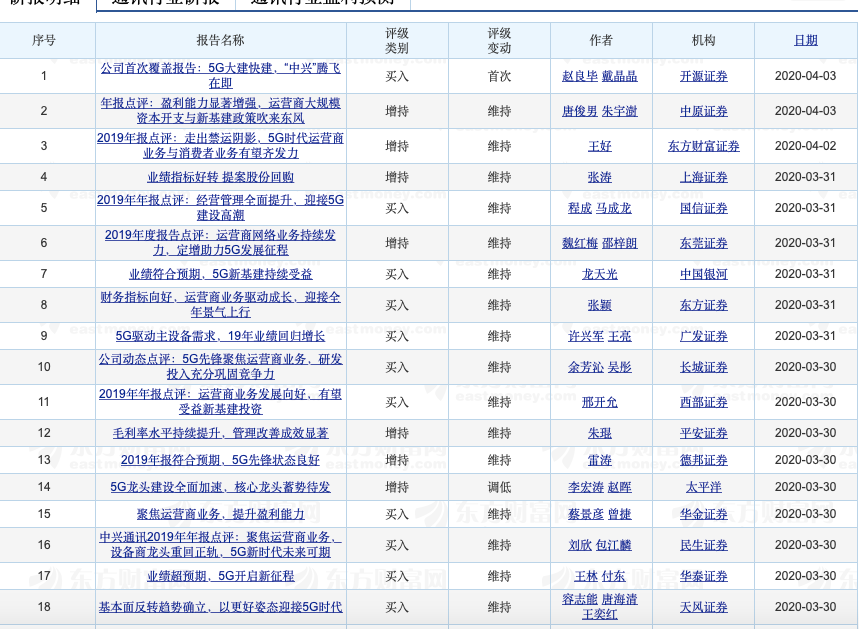The width and height of the screenshot is (859, 629).
Task: Open author link 雷涛
Action: click(x=599, y=460)
